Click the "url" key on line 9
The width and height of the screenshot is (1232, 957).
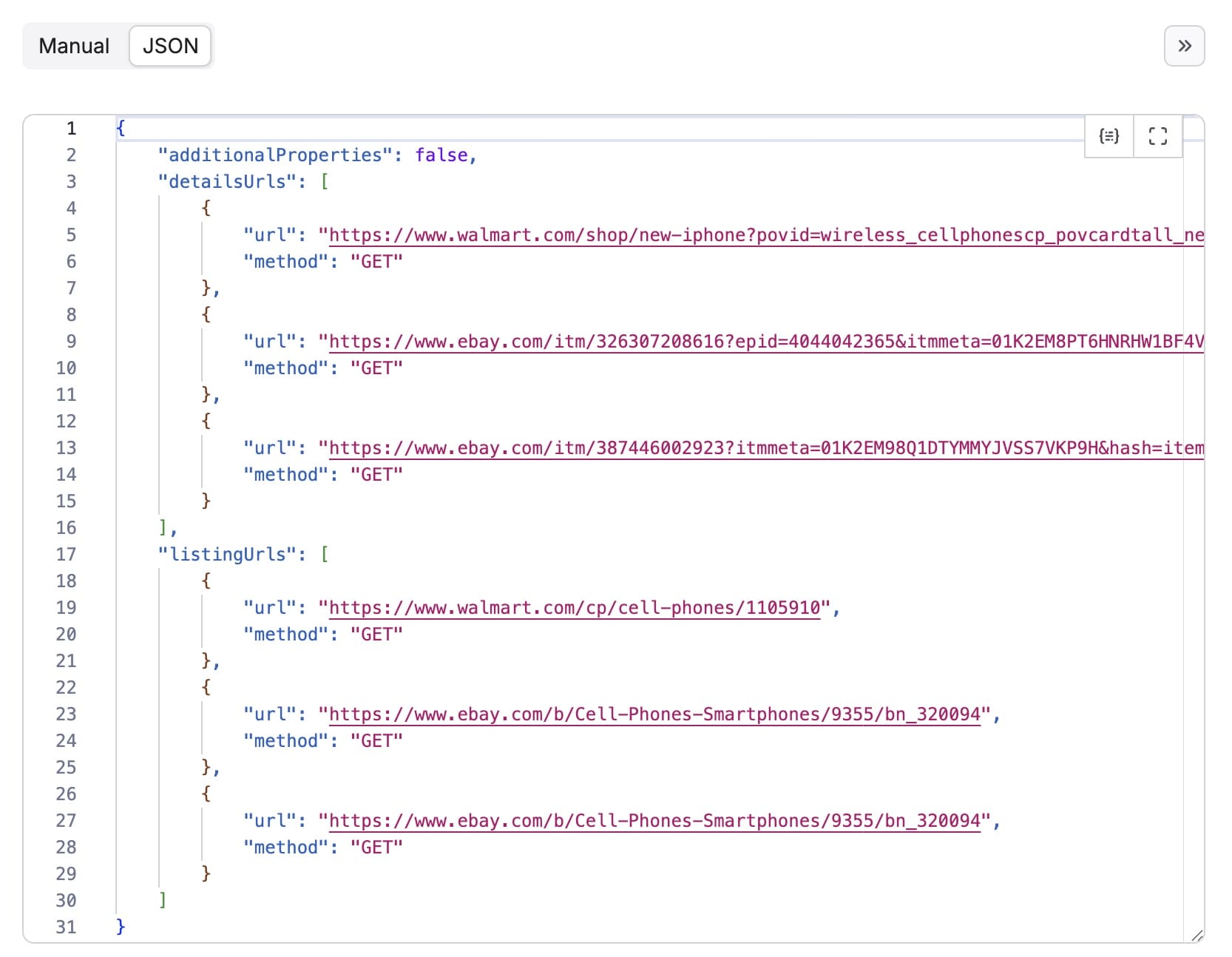pos(269,342)
